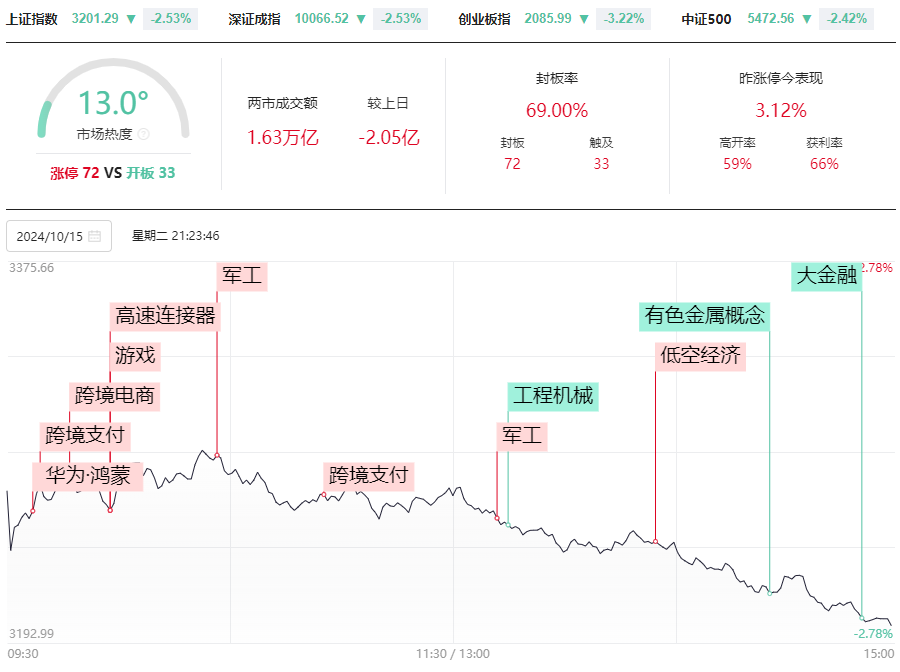Select the 游戏 sector tag

pyautogui.click(x=135, y=356)
